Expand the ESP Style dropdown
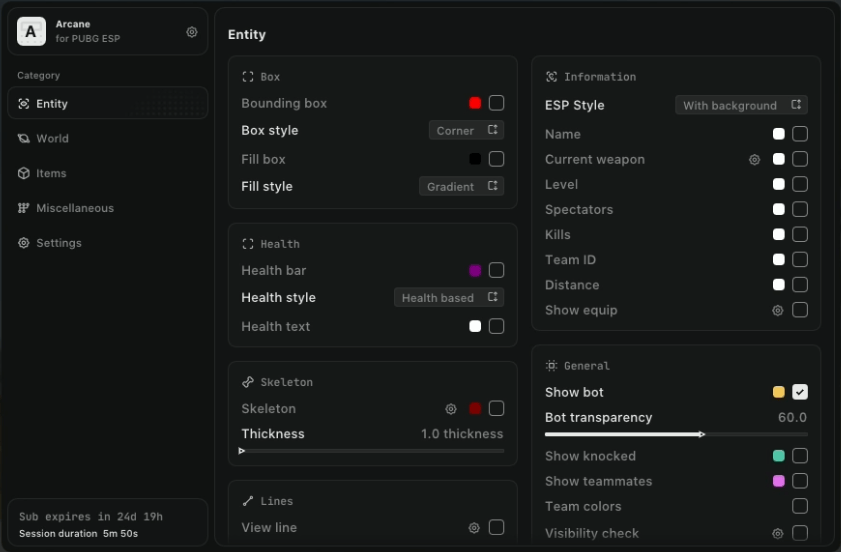The height and width of the screenshot is (552, 841). click(741, 105)
